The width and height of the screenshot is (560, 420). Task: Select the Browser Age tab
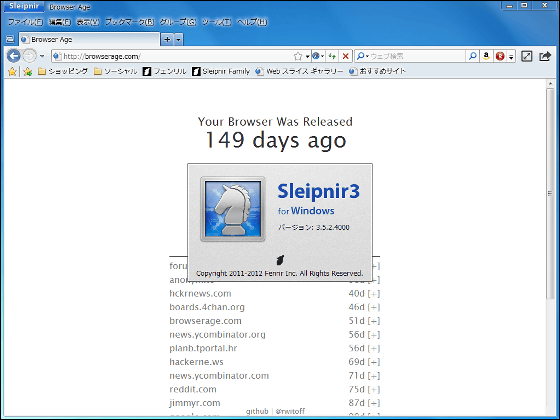pyautogui.click(x=89, y=39)
